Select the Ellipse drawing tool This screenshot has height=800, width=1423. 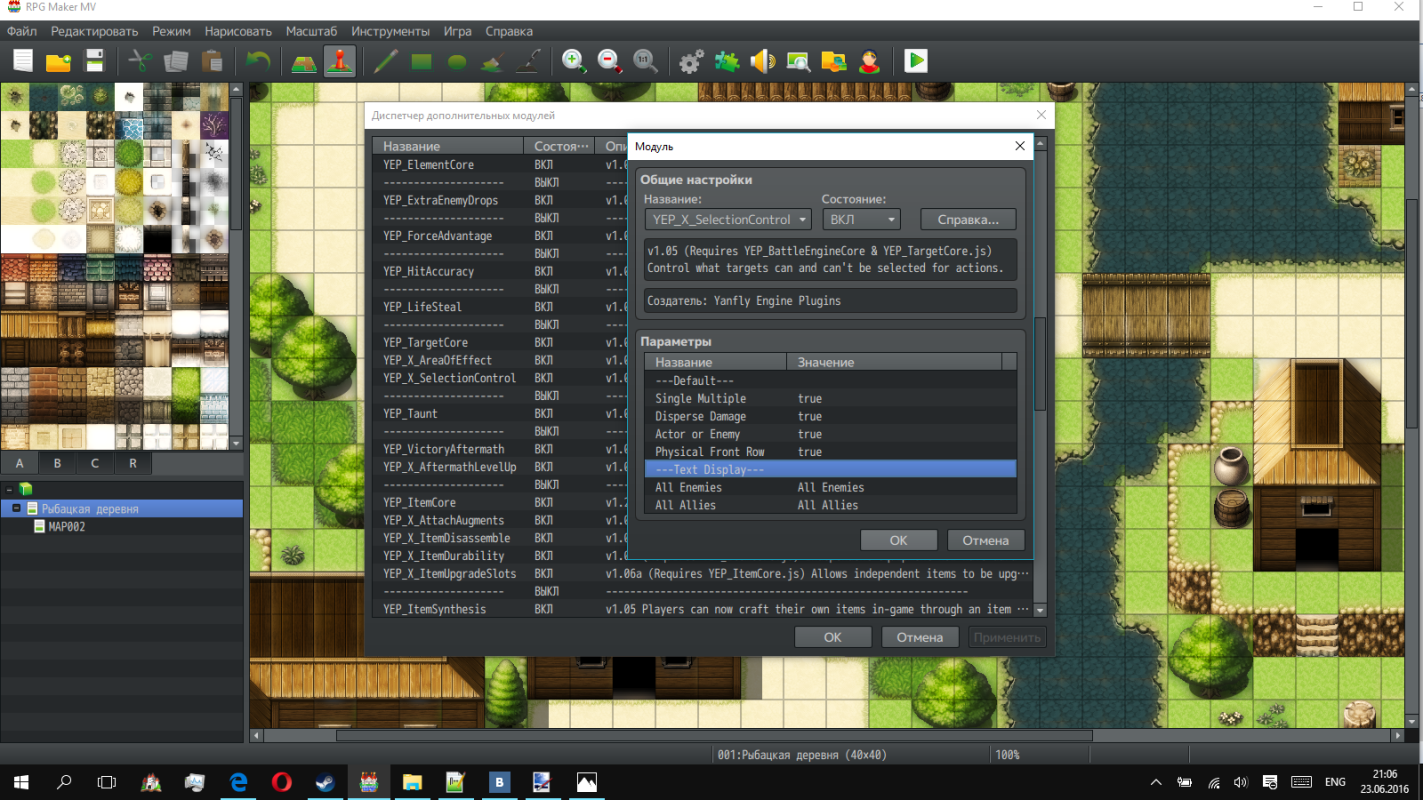coord(457,61)
